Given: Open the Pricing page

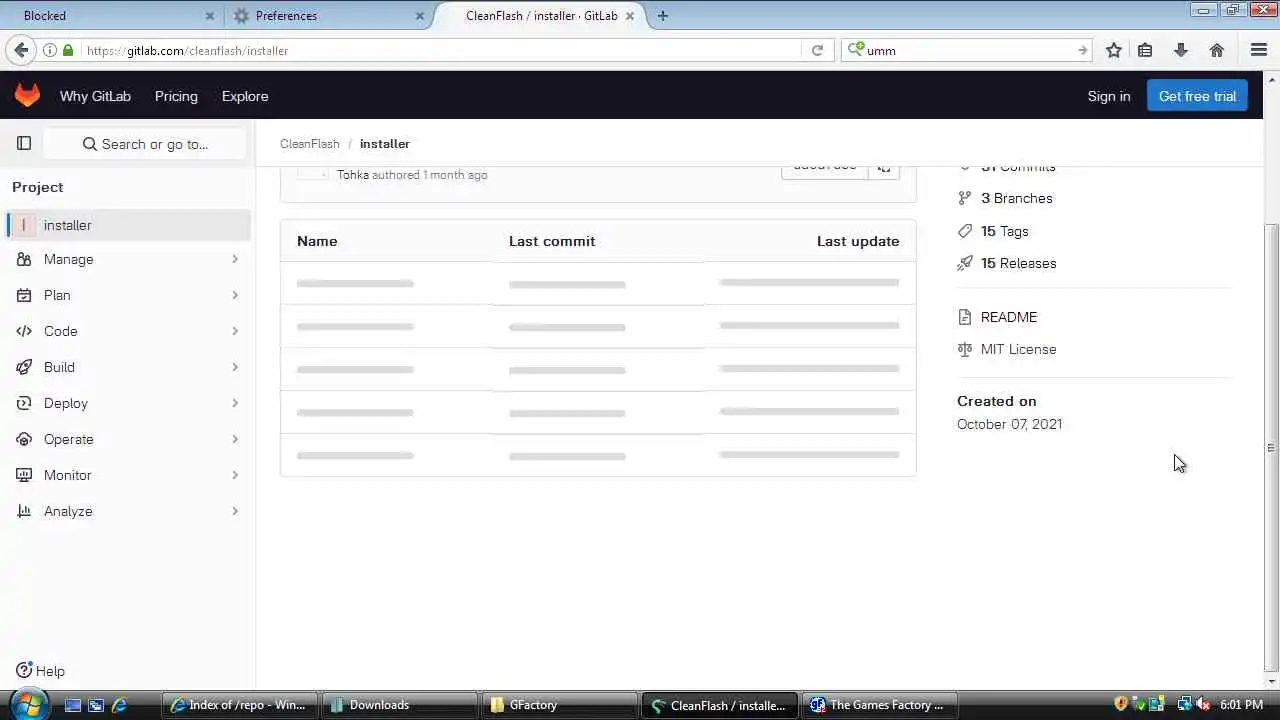Looking at the screenshot, I should (x=176, y=96).
